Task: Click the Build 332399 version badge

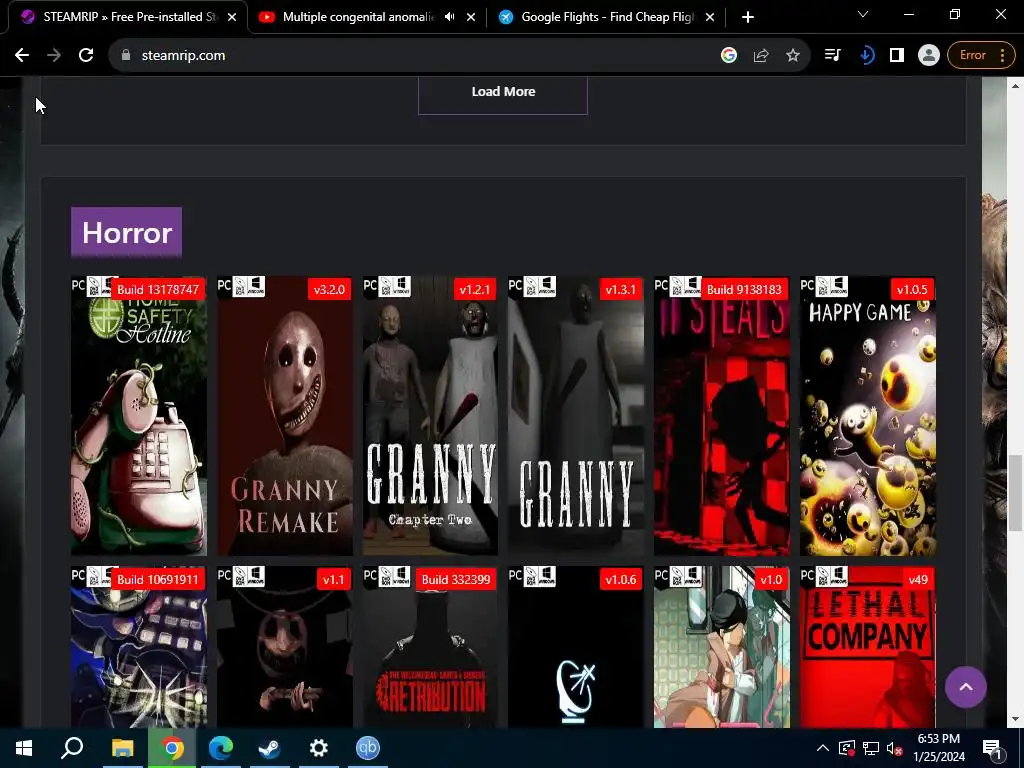Action: [x=456, y=579]
